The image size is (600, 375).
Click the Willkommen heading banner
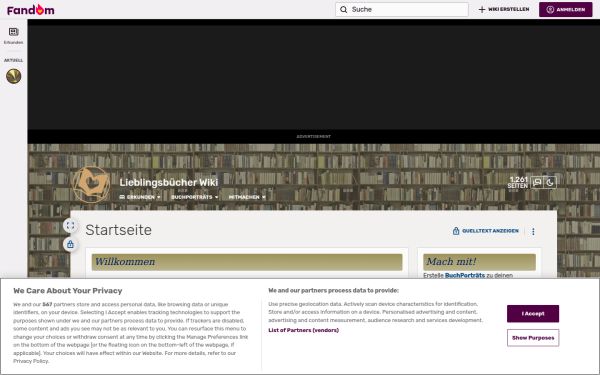[247, 262]
